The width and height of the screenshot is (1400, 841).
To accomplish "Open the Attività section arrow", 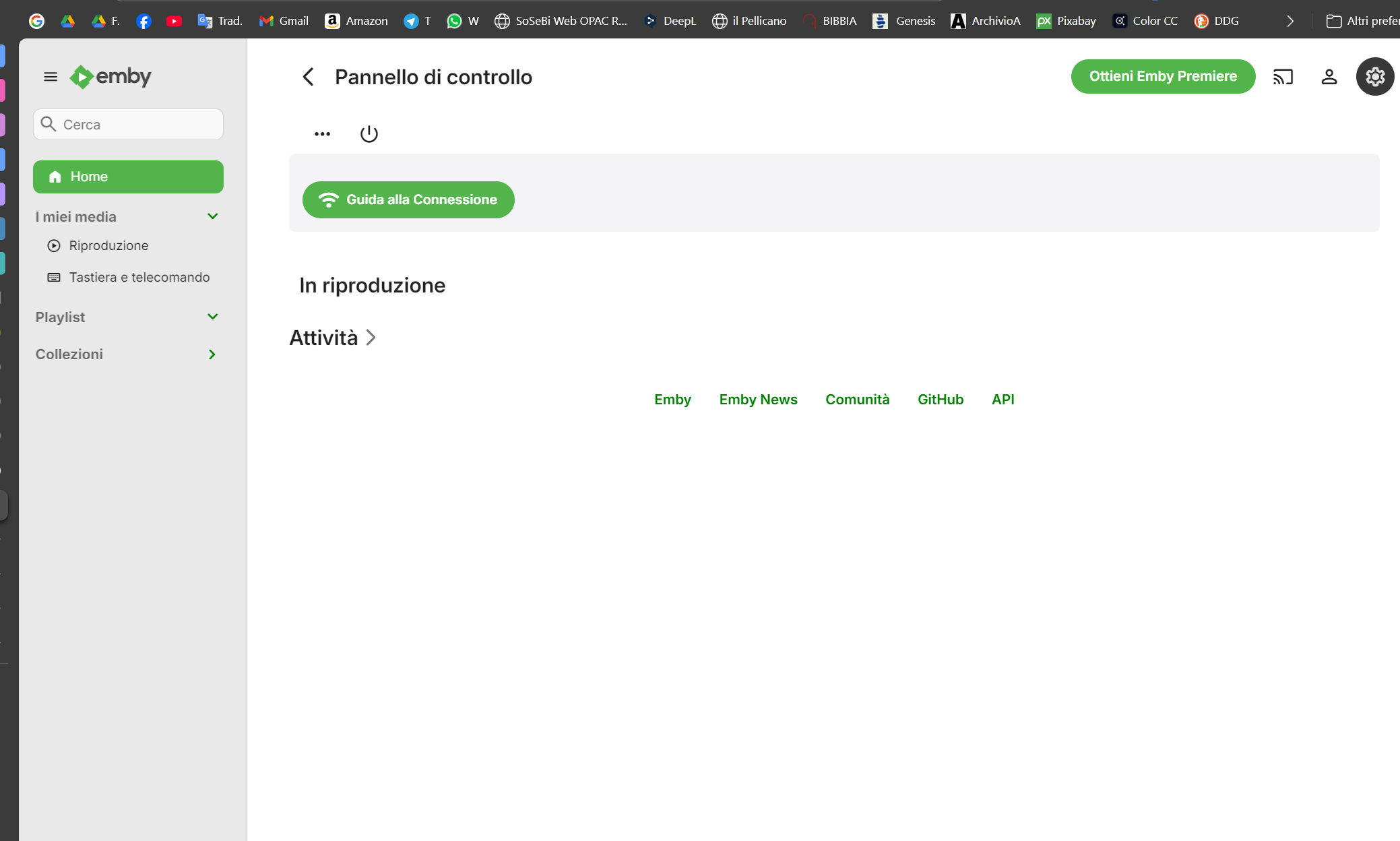I will (371, 338).
